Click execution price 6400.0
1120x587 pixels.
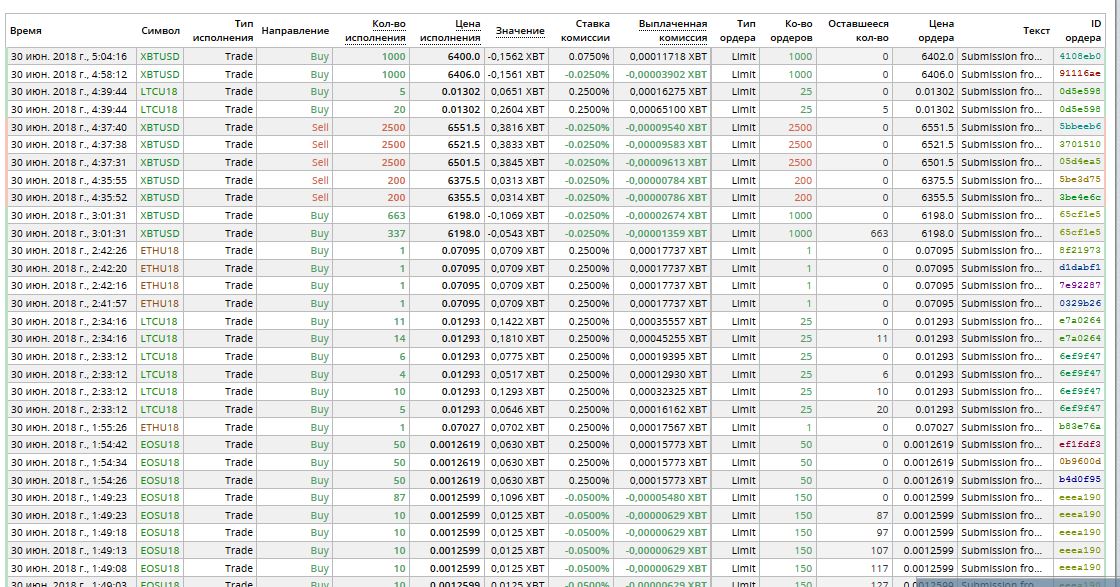(x=464, y=56)
